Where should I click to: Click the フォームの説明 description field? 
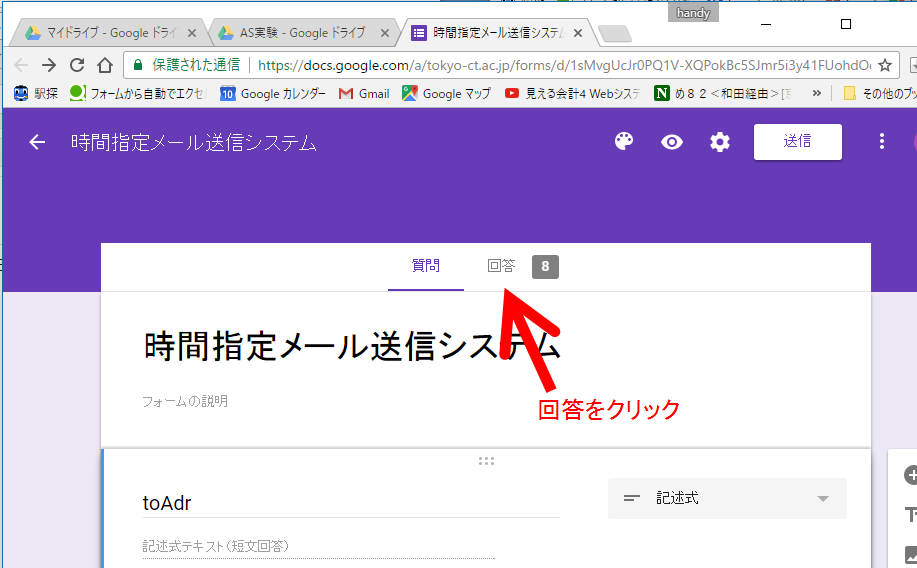[x=185, y=401]
